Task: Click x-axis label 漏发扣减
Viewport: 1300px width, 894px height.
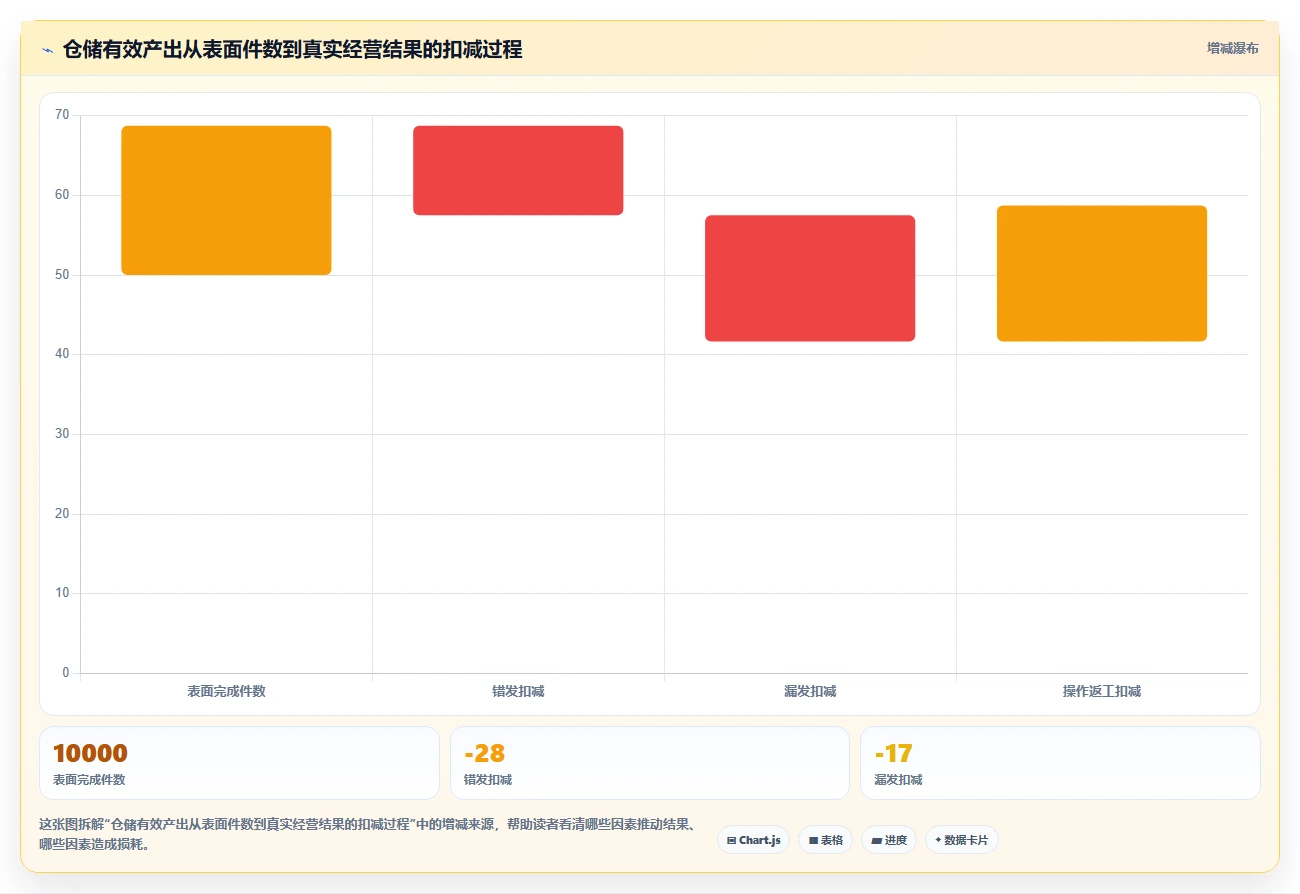Action: [810, 691]
